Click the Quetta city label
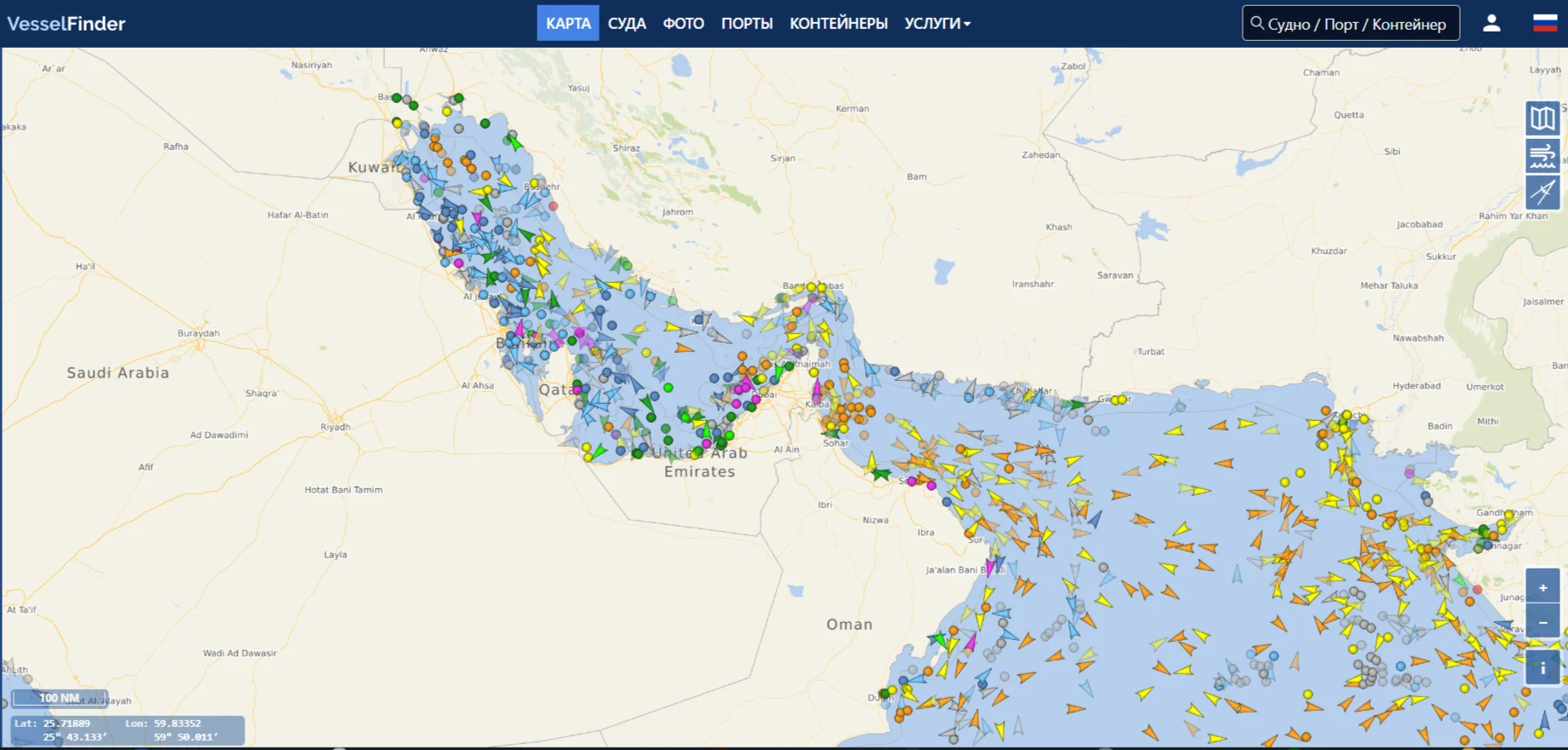 pyautogui.click(x=1349, y=115)
